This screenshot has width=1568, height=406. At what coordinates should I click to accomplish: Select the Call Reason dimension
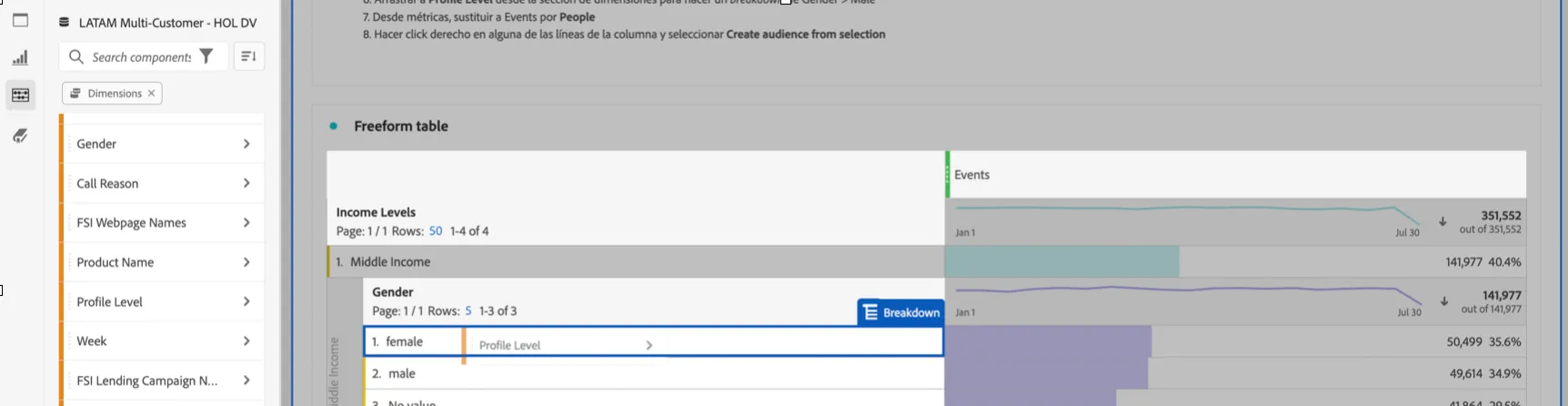point(162,183)
